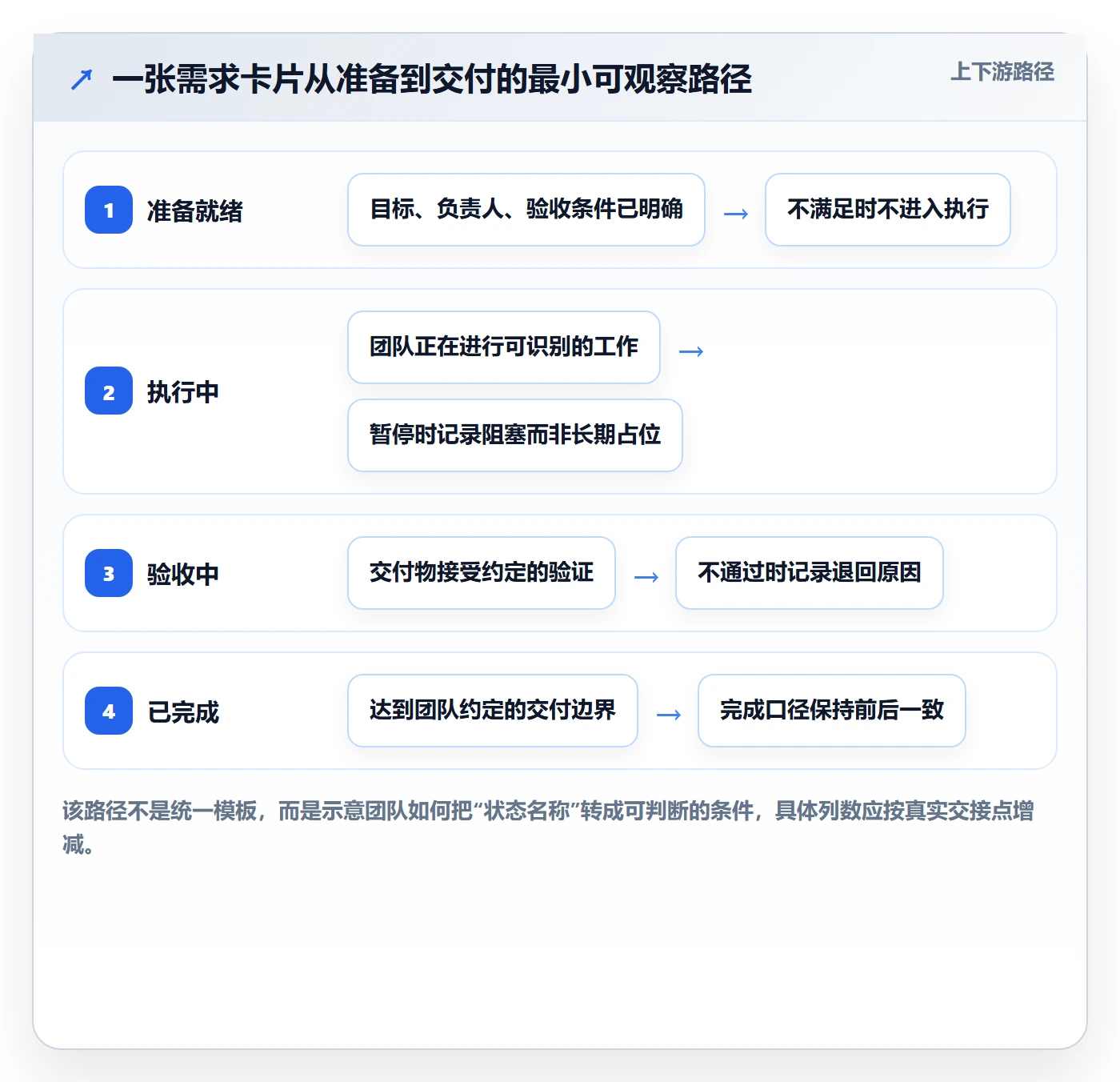Select the 已完成 stage label

tap(182, 711)
